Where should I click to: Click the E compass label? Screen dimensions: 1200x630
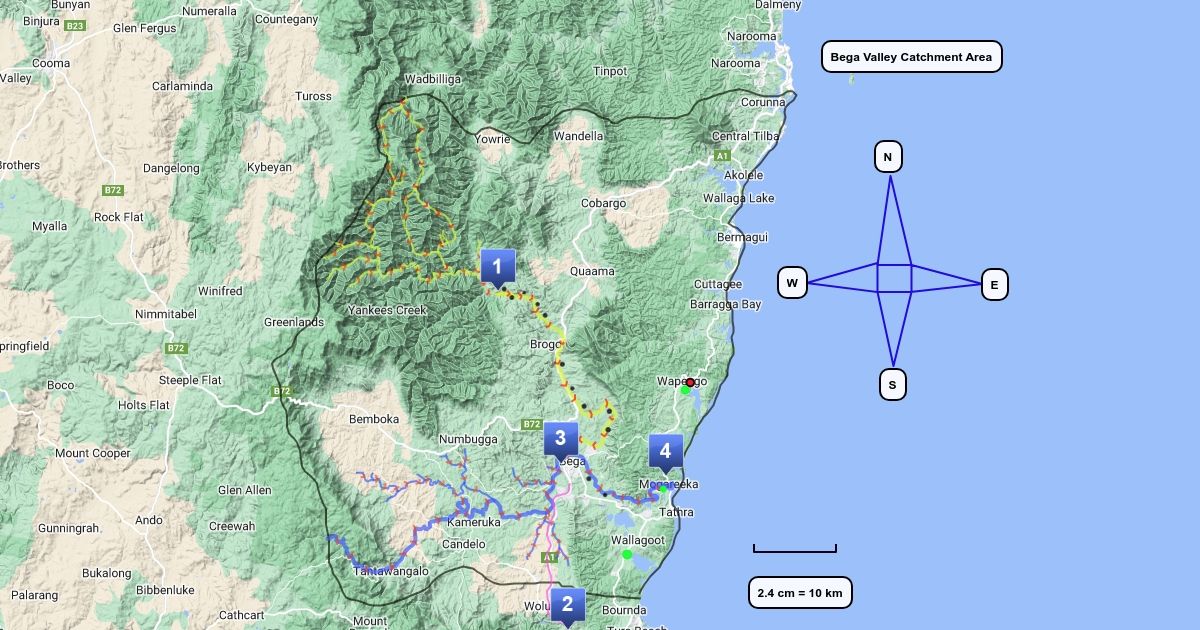[x=994, y=285]
